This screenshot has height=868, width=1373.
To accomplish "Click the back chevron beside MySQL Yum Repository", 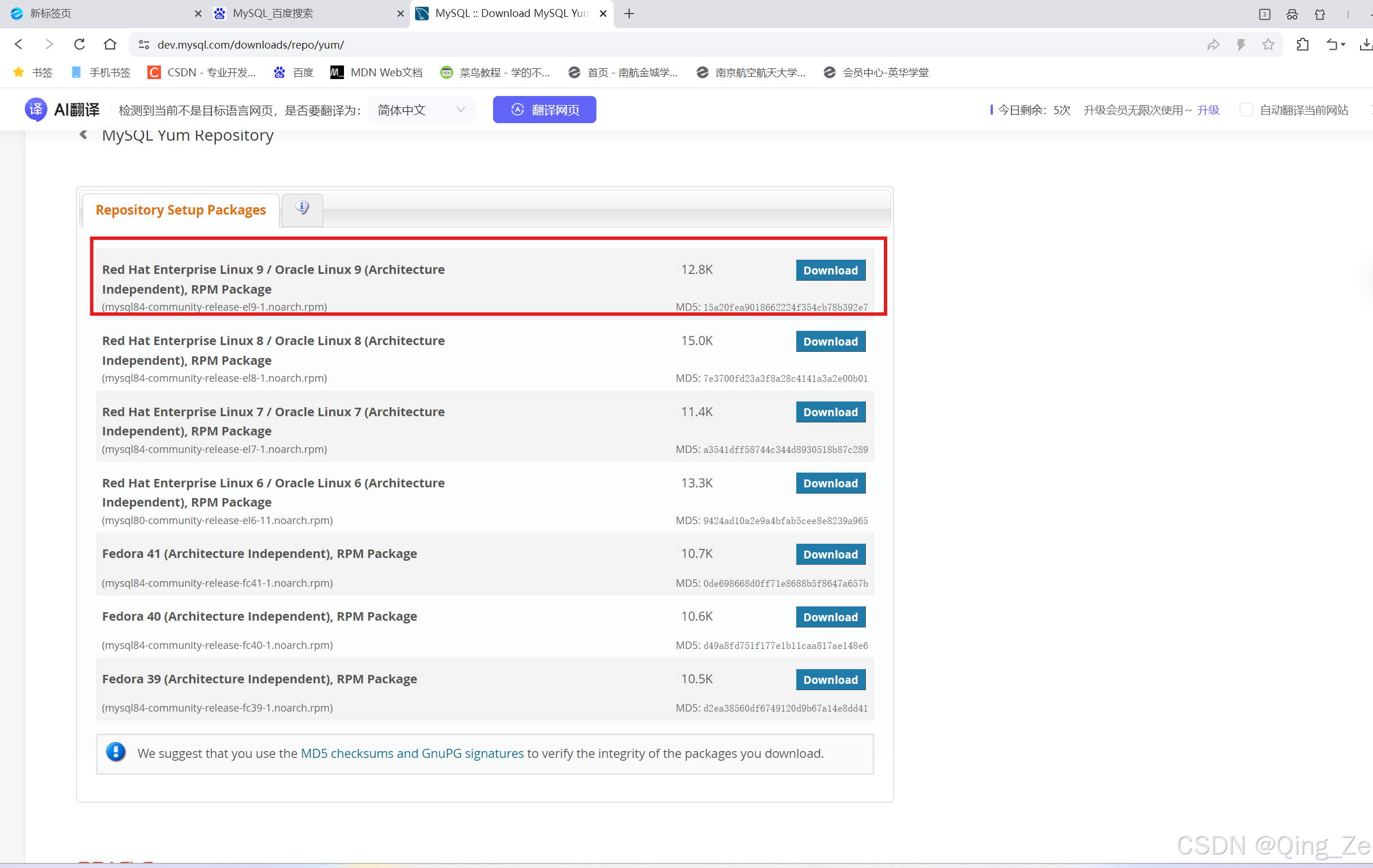I will (x=84, y=135).
